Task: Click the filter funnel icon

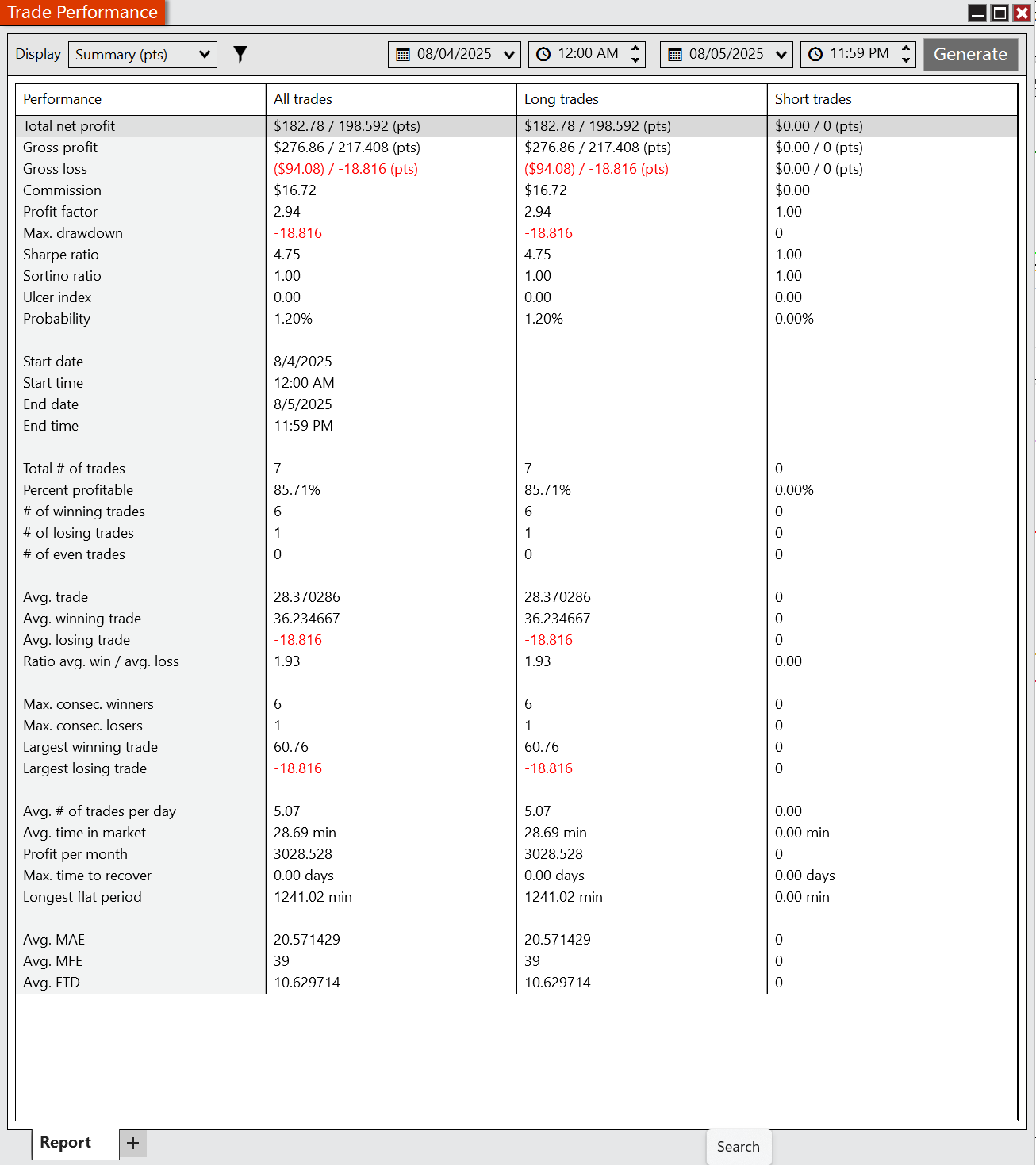Action: [240, 54]
